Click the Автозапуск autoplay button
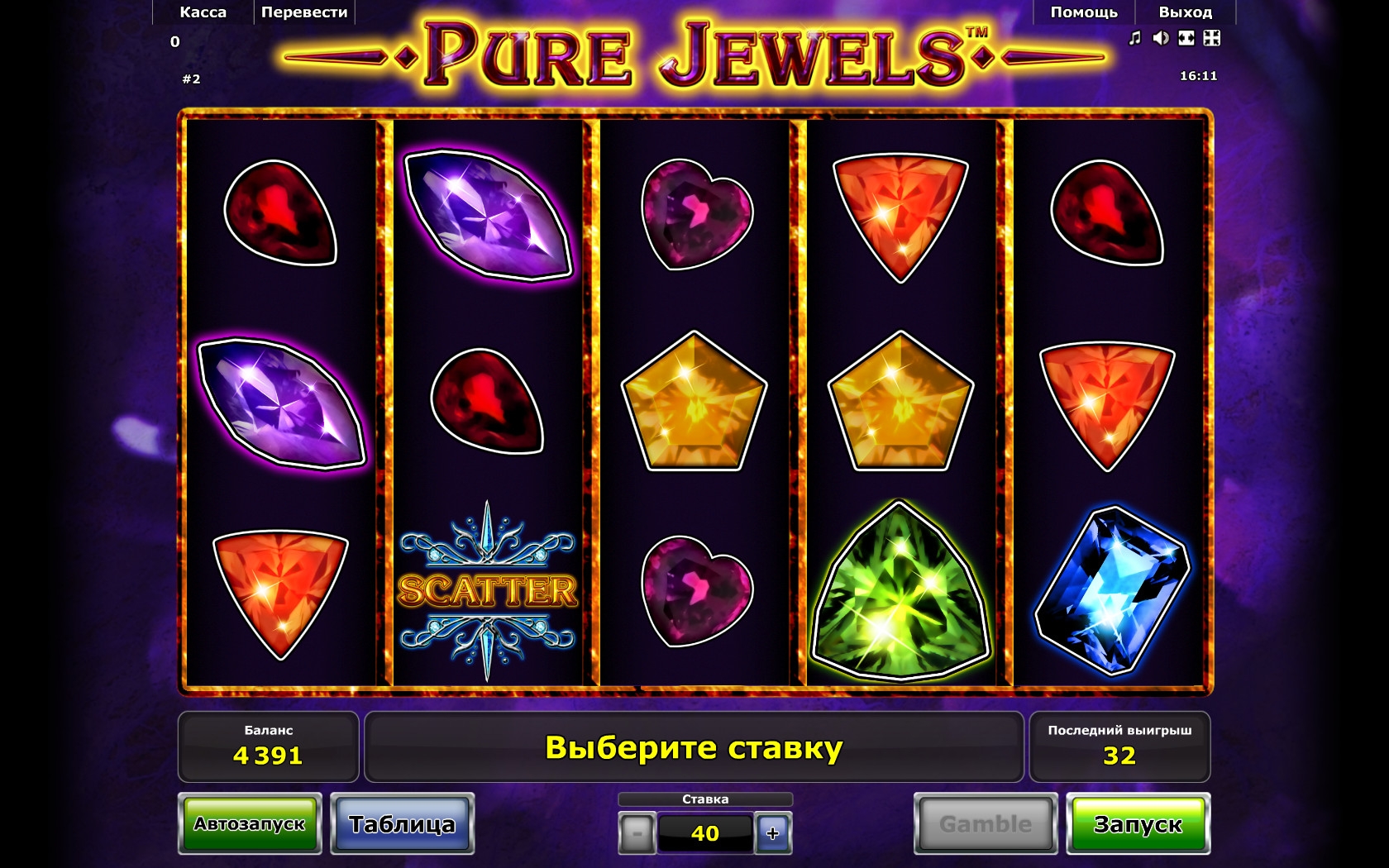1389x868 pixels. [x=250, y=824]
